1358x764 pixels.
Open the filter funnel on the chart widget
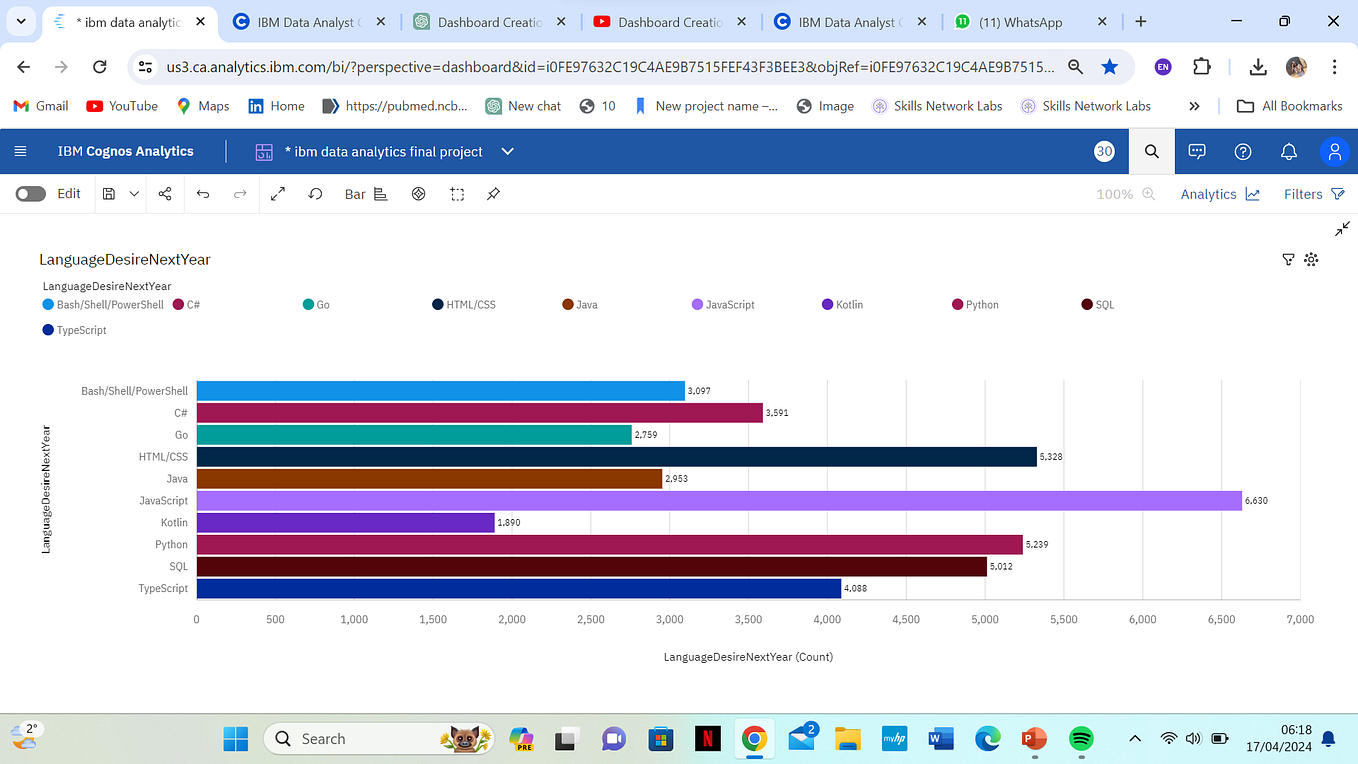[x=1288, y=259]
